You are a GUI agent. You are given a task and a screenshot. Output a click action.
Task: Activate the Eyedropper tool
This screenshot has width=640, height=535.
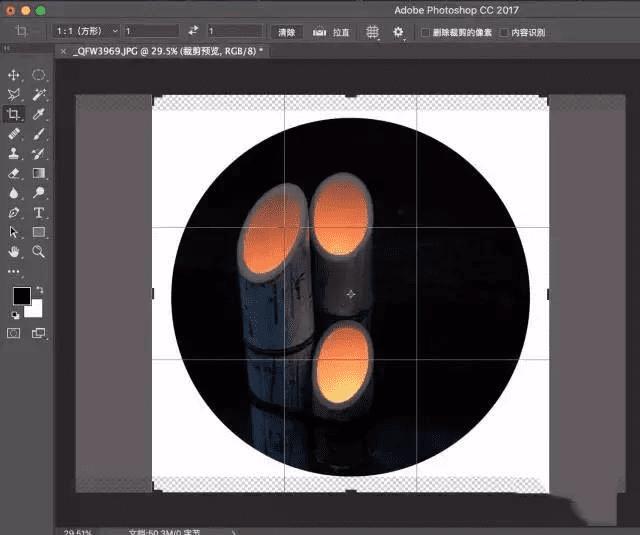pos(39,115)
